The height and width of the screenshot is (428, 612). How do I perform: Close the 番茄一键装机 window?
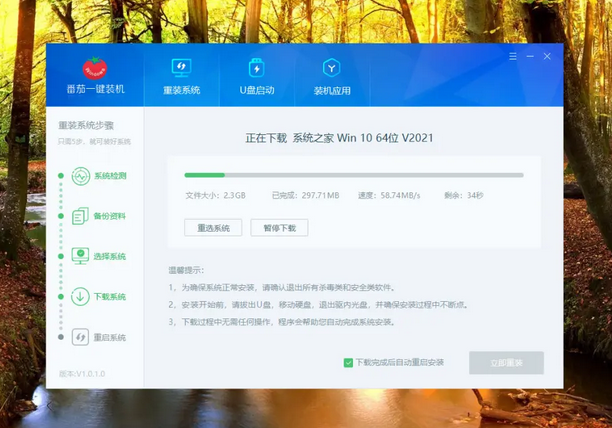coord(547,57)
